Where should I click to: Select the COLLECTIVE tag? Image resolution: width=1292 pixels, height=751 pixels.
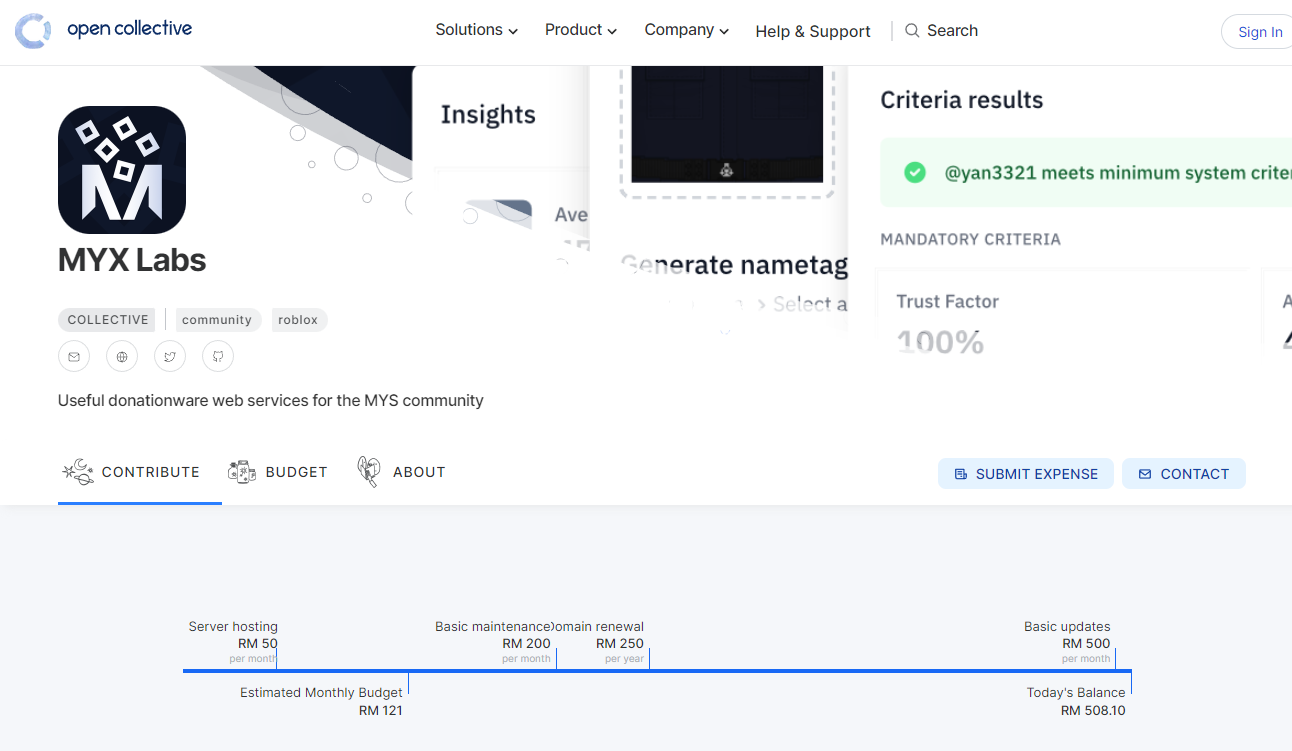[108, 320]
